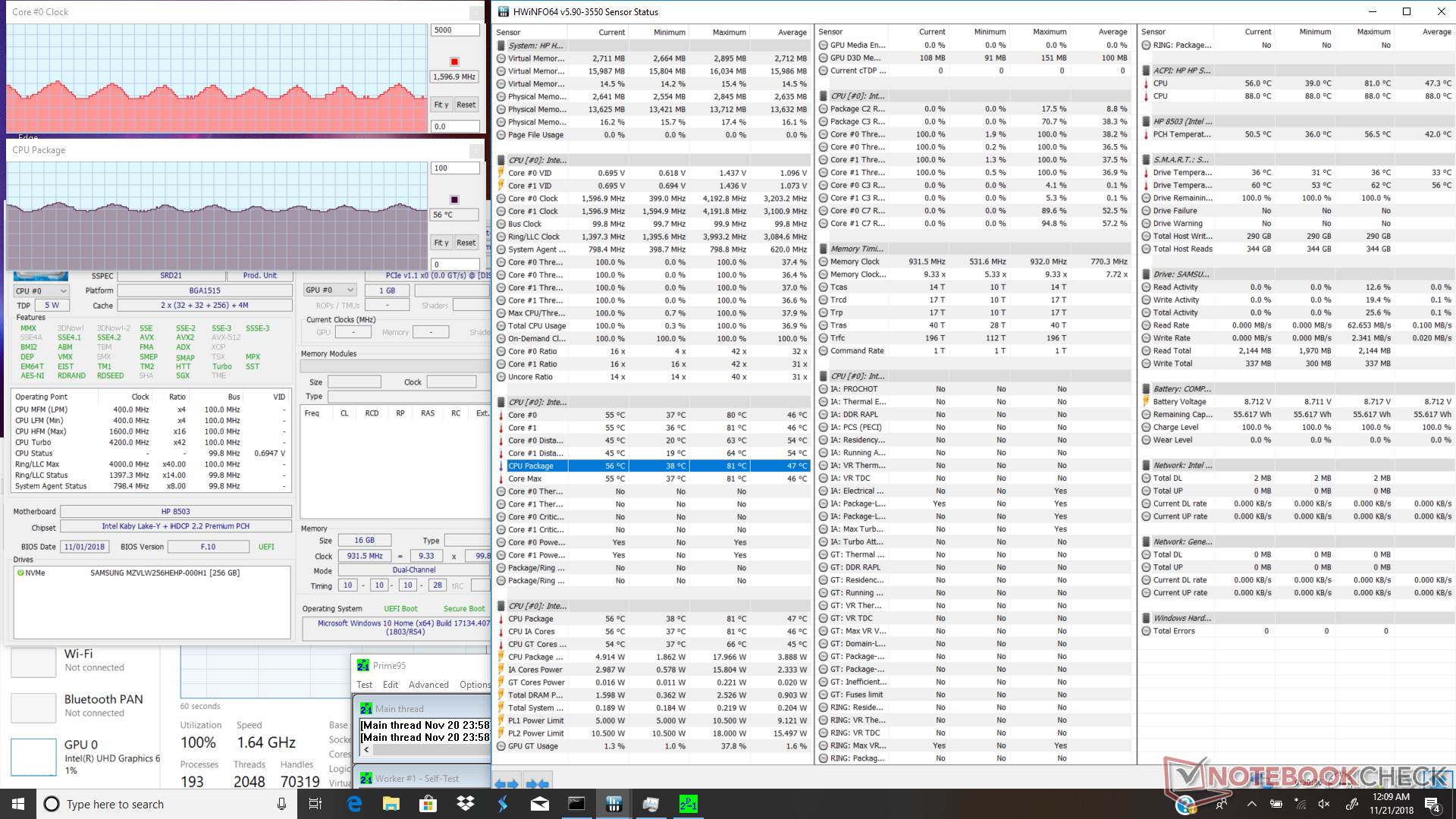The image size is (1456, 819).
Task: Click the Core #0 Clock sensor row icon
Action: click(501, 199)
